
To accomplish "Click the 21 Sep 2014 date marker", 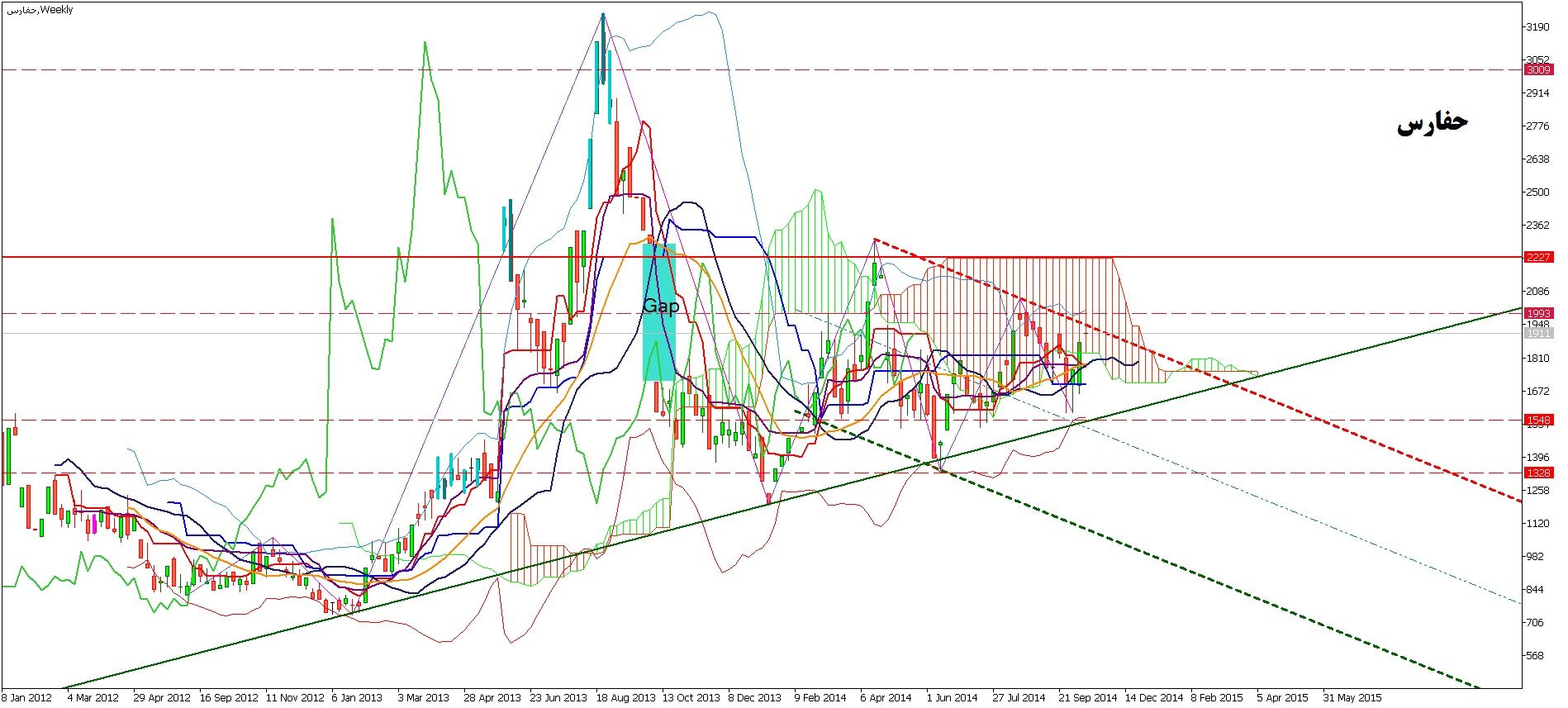I will pos(1087,697).
